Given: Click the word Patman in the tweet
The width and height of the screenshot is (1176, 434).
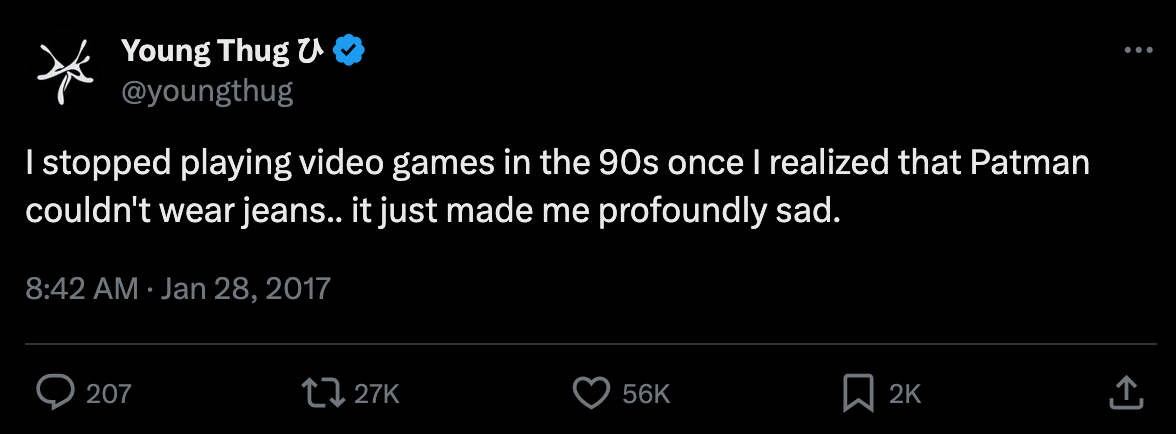Looking at the screenshot, I should pyautogui.click(x=1030, y=164).
